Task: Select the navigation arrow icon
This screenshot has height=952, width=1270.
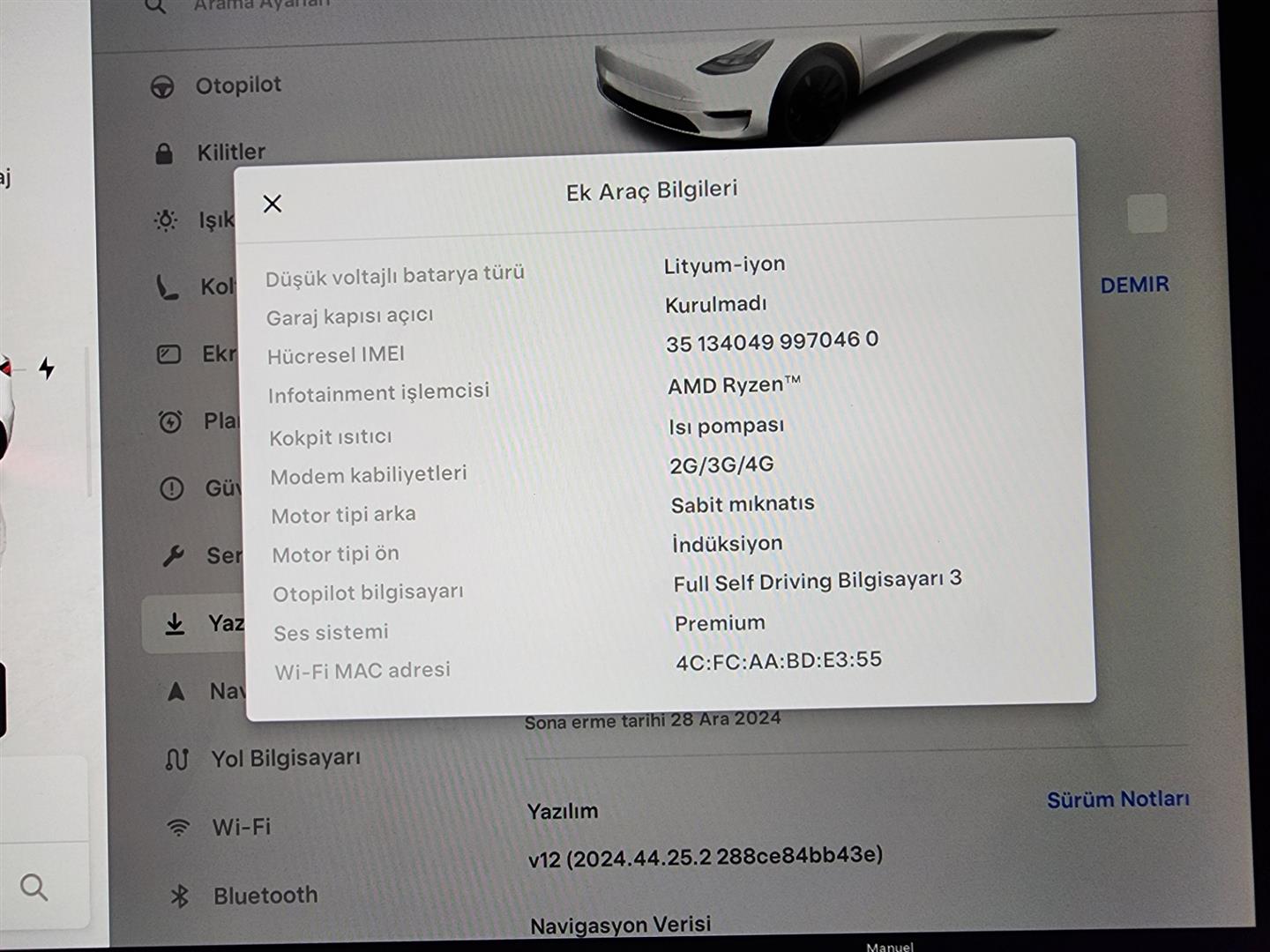Action: click(x=176, y=691)
